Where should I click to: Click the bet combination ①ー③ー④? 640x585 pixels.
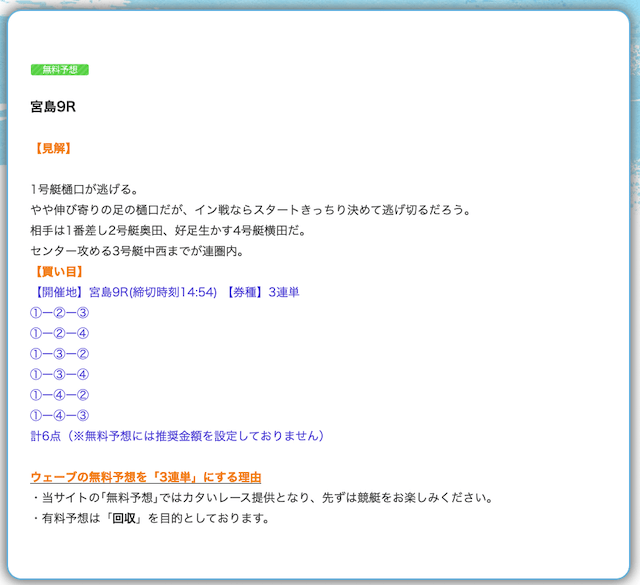click(x=60, y=374)
